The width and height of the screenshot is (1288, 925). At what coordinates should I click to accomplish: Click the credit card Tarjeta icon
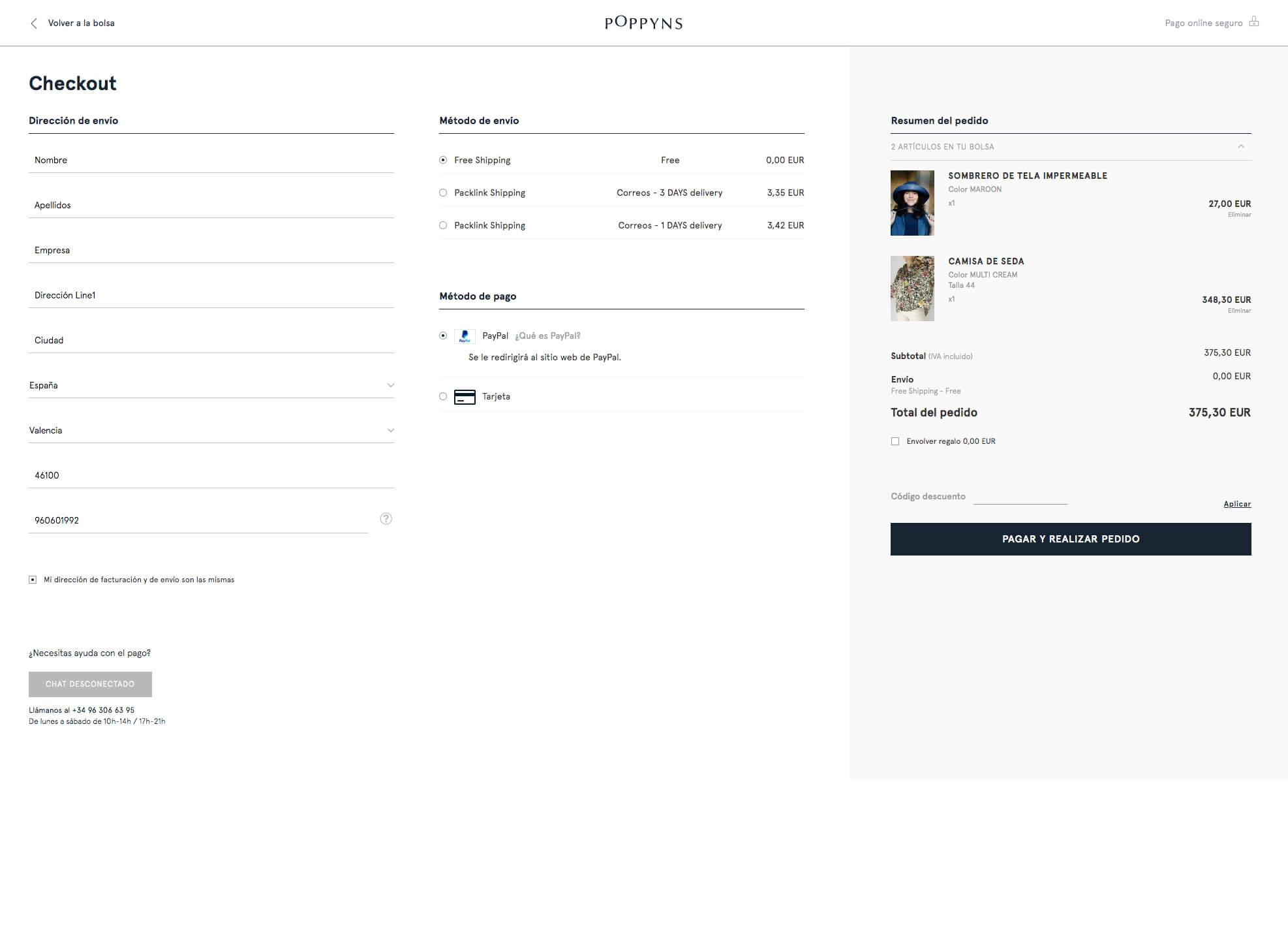click(465, 397)
